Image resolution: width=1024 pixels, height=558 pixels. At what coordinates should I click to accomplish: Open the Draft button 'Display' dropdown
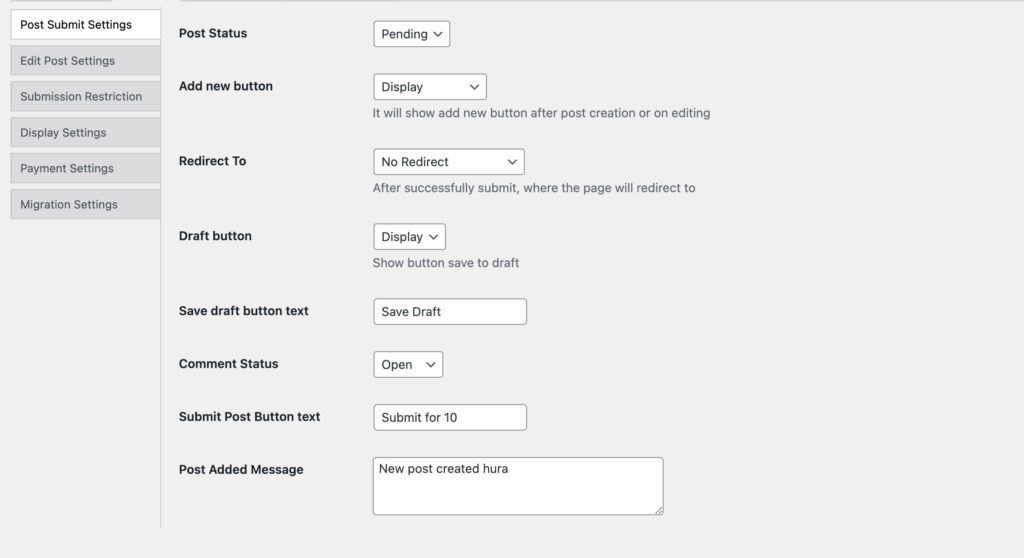pyautogui.click(x=409, y=237)
